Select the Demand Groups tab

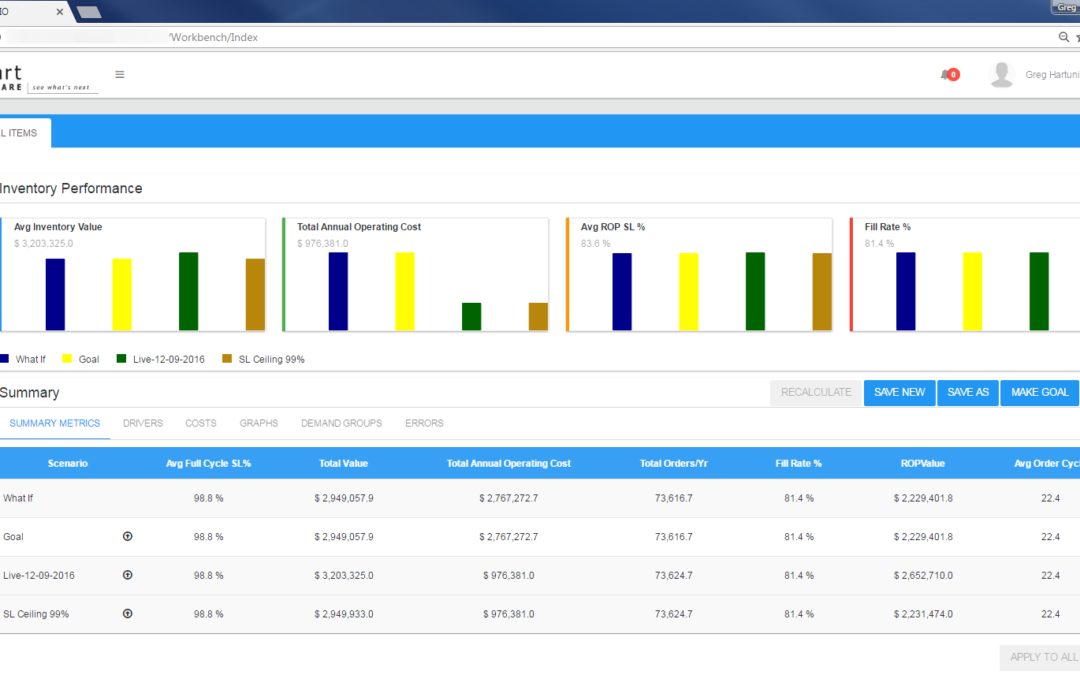coord(341,423)
